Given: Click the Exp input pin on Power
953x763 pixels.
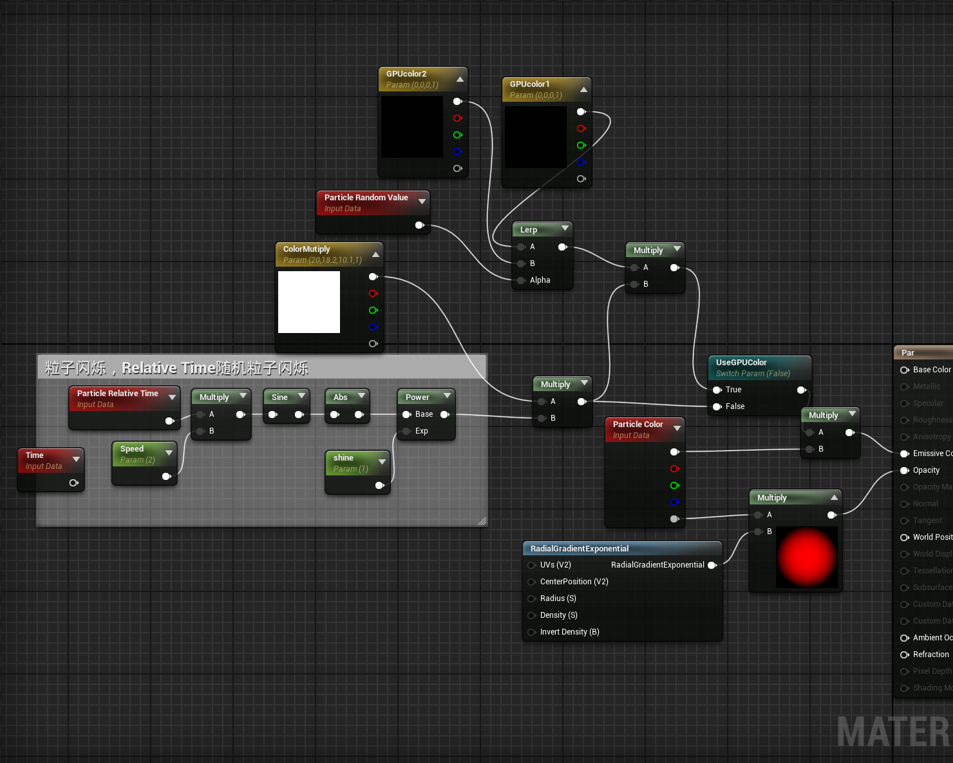Looking at the screenshot, I should pyautogui.click(x=406, y=431).
